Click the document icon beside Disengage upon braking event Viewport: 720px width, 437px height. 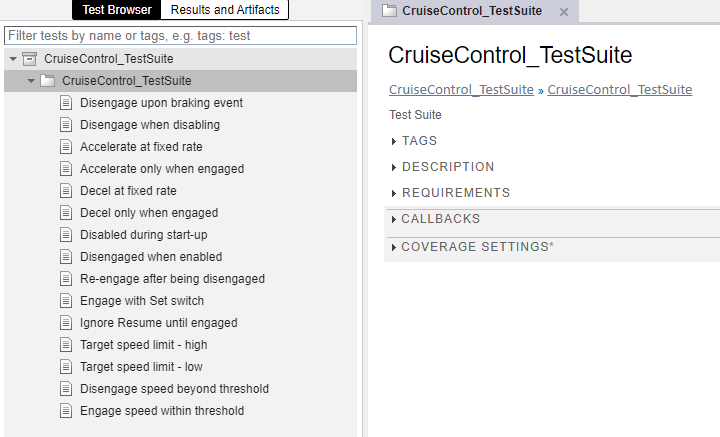click(x=66, y=103)
